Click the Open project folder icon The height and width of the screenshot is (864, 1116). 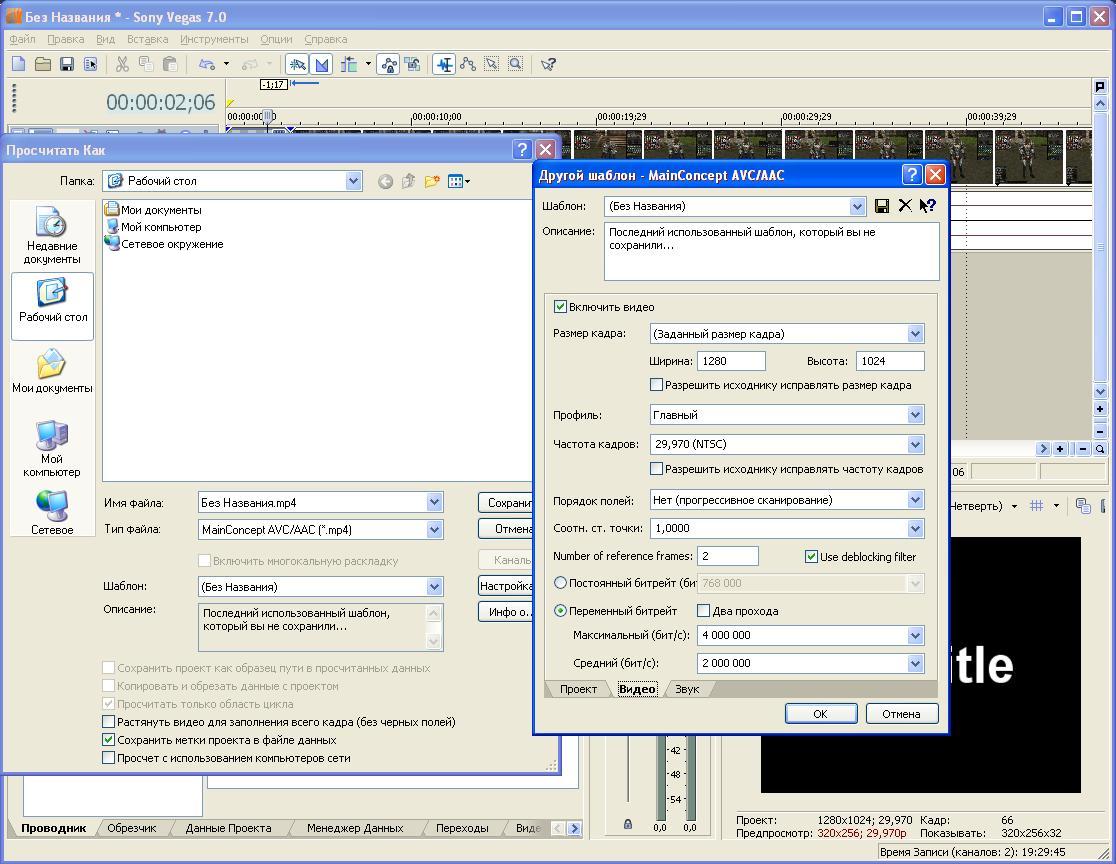[43, 64]
